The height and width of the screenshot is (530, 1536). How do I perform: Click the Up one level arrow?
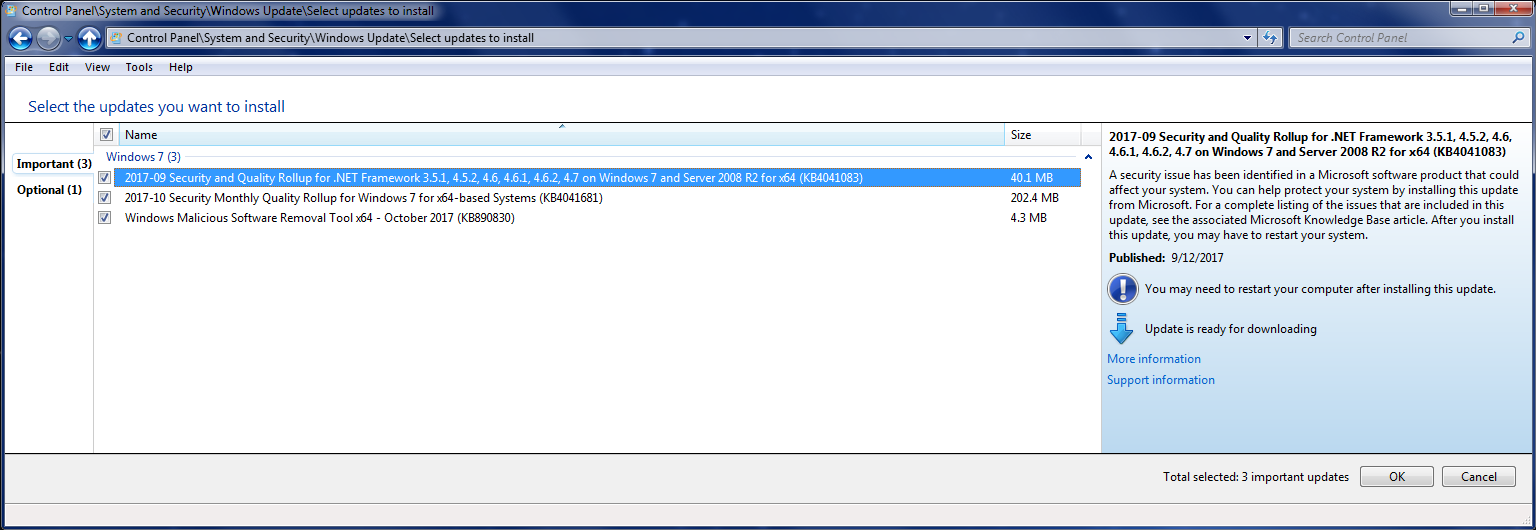click(x=89, y=38)
